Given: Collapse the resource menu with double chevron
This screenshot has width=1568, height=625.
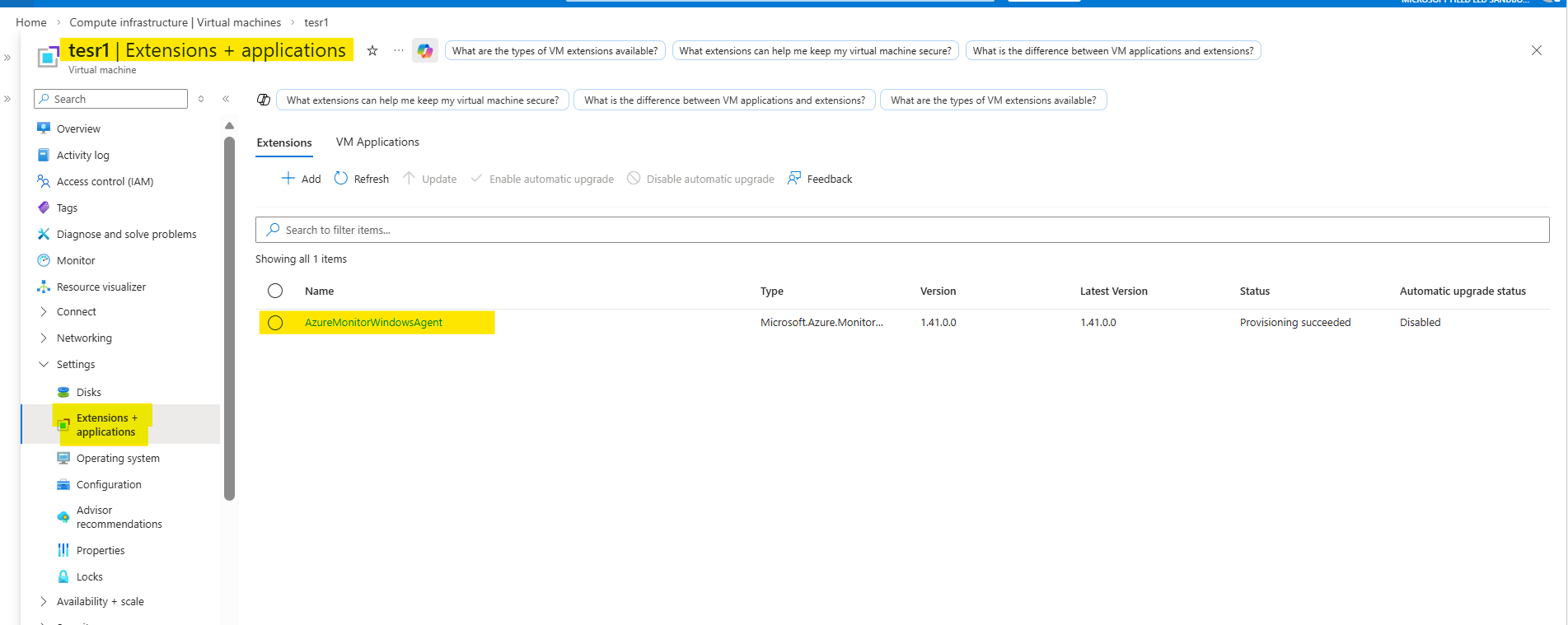Looking at the screenshot, I should point(226,99).
